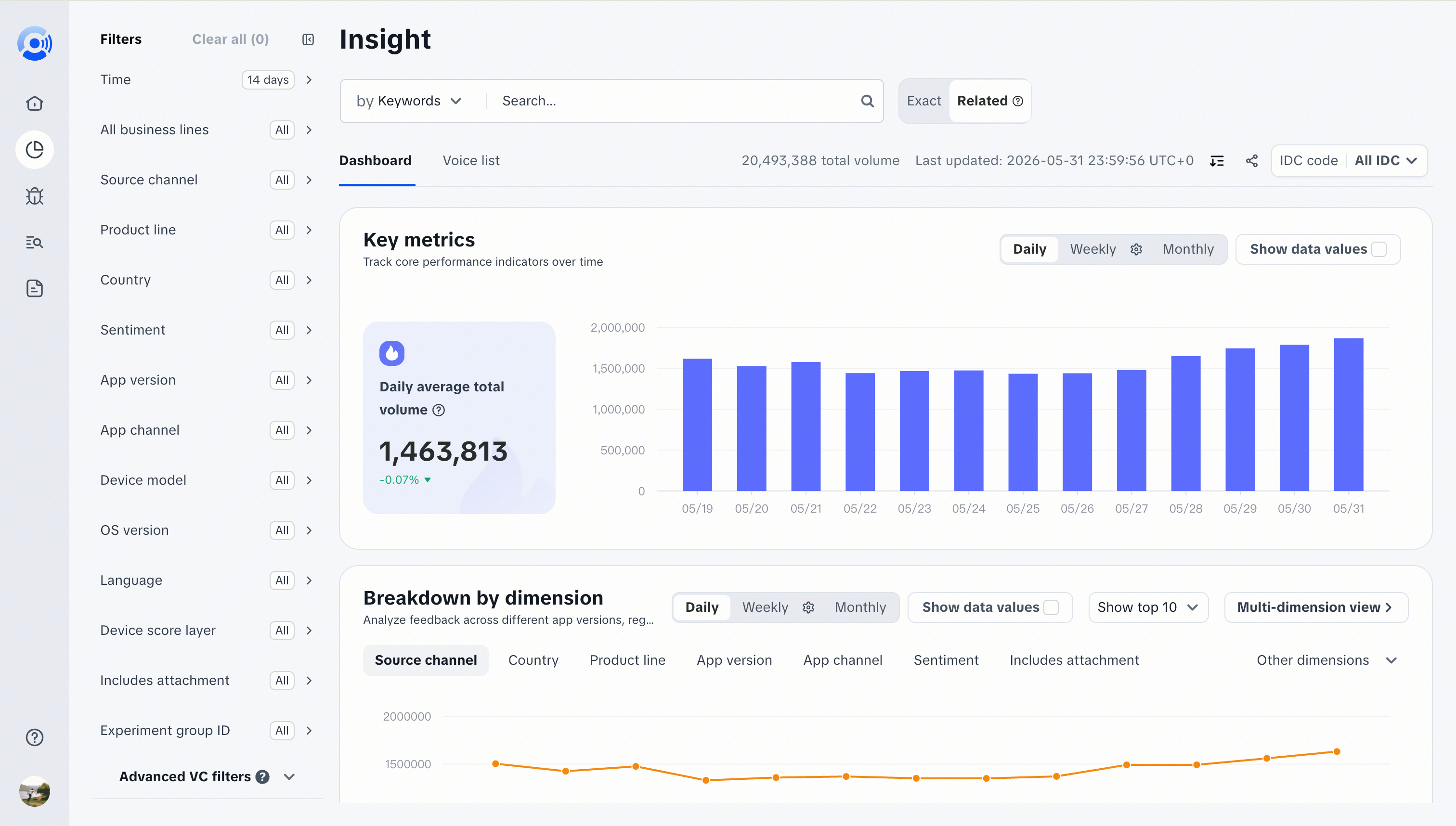Image resolution: width=1456 pixels, height=826 pixels.
Task: Switch Key metrics to Weekly
Action: point(1093,249)
